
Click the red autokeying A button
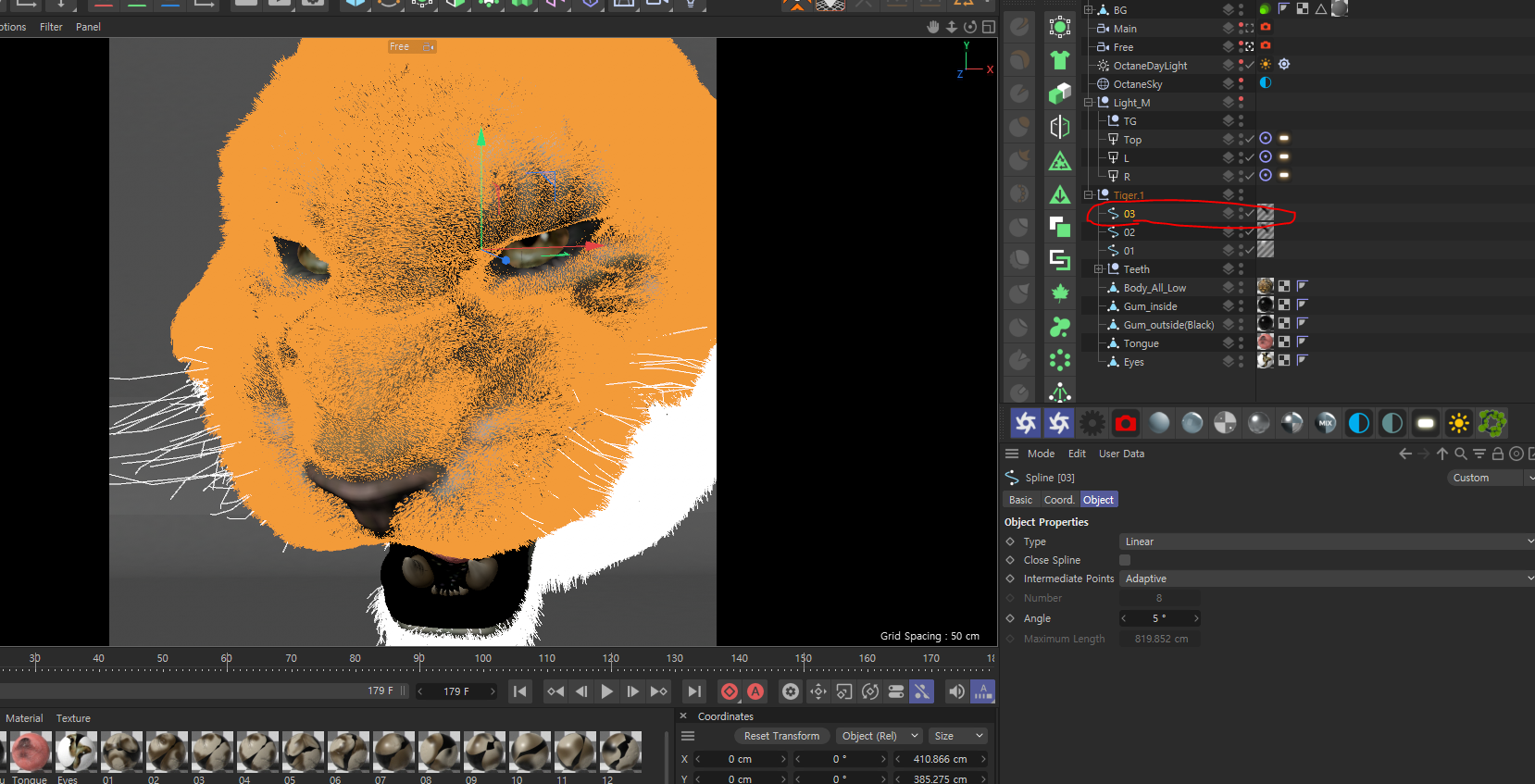click(x=755, y=691)
